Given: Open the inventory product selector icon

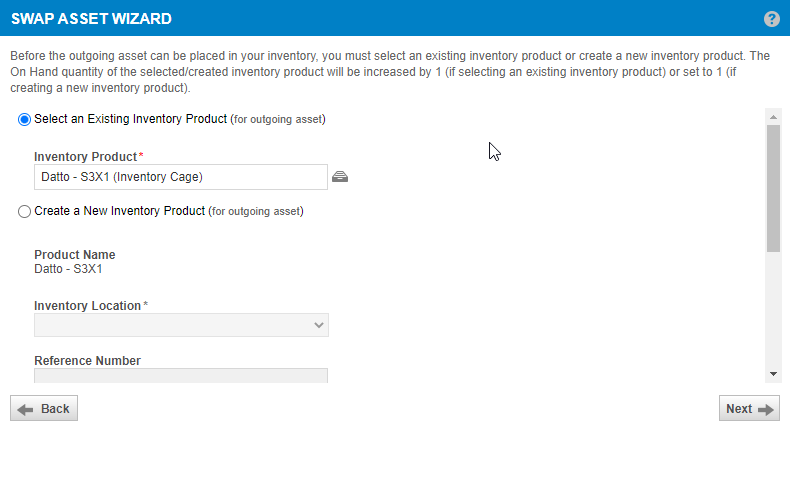Looking at the screenshot, I should [340, 177].
